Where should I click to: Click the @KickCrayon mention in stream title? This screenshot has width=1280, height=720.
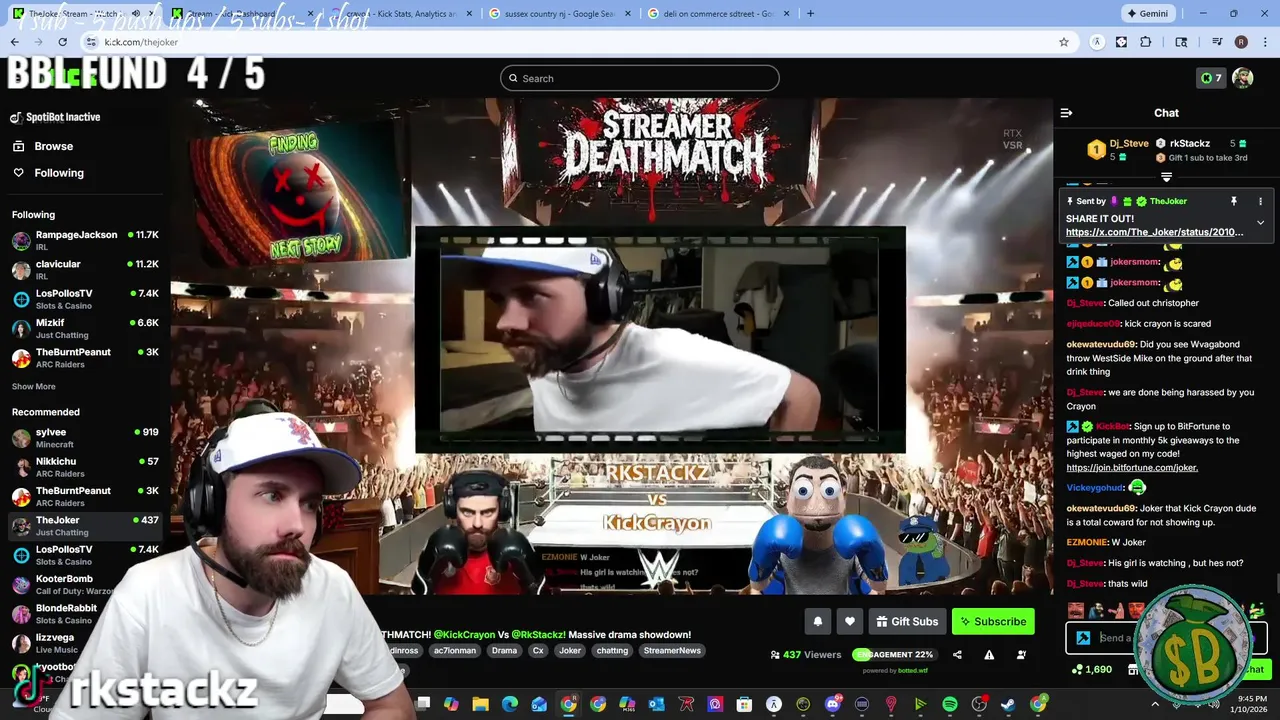464,635
